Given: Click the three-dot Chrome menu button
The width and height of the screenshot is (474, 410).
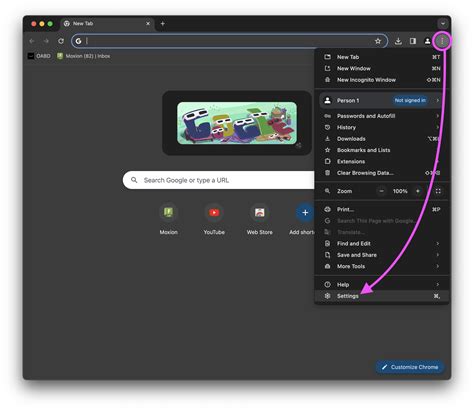Looking at the screenshot, I should (442, 41).
